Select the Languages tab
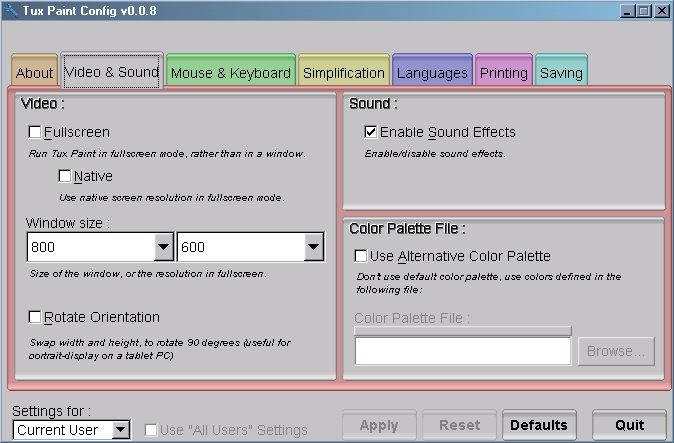 pyautogui.click(x=432, y=73)
